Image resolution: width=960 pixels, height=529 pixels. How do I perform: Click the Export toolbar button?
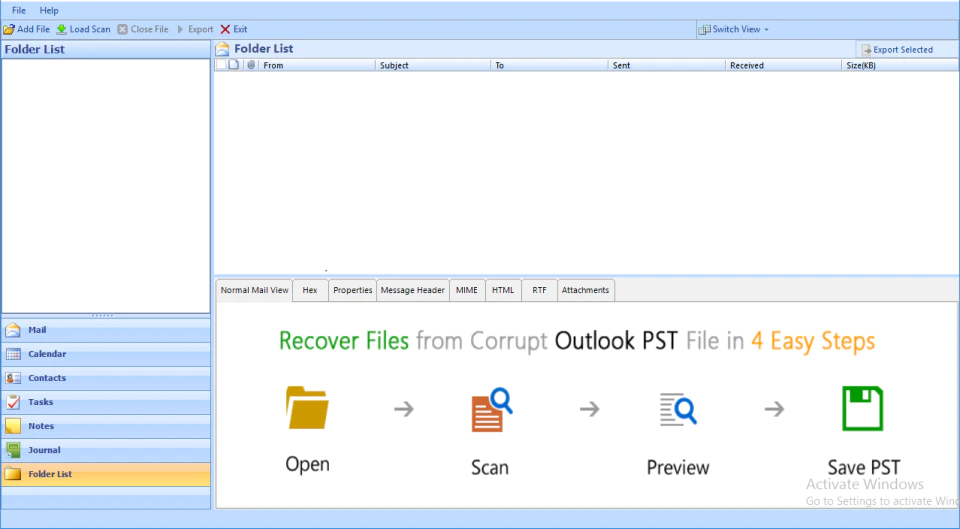195,29
